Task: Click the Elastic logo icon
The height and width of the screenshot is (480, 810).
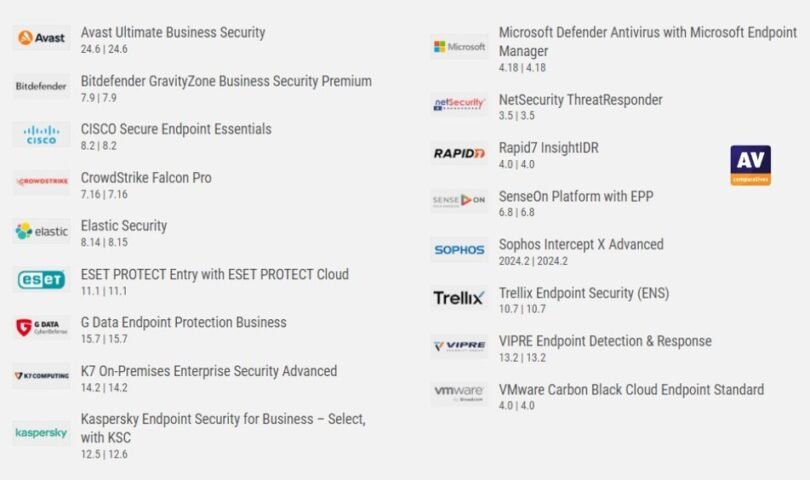Action: click(42, 232)
